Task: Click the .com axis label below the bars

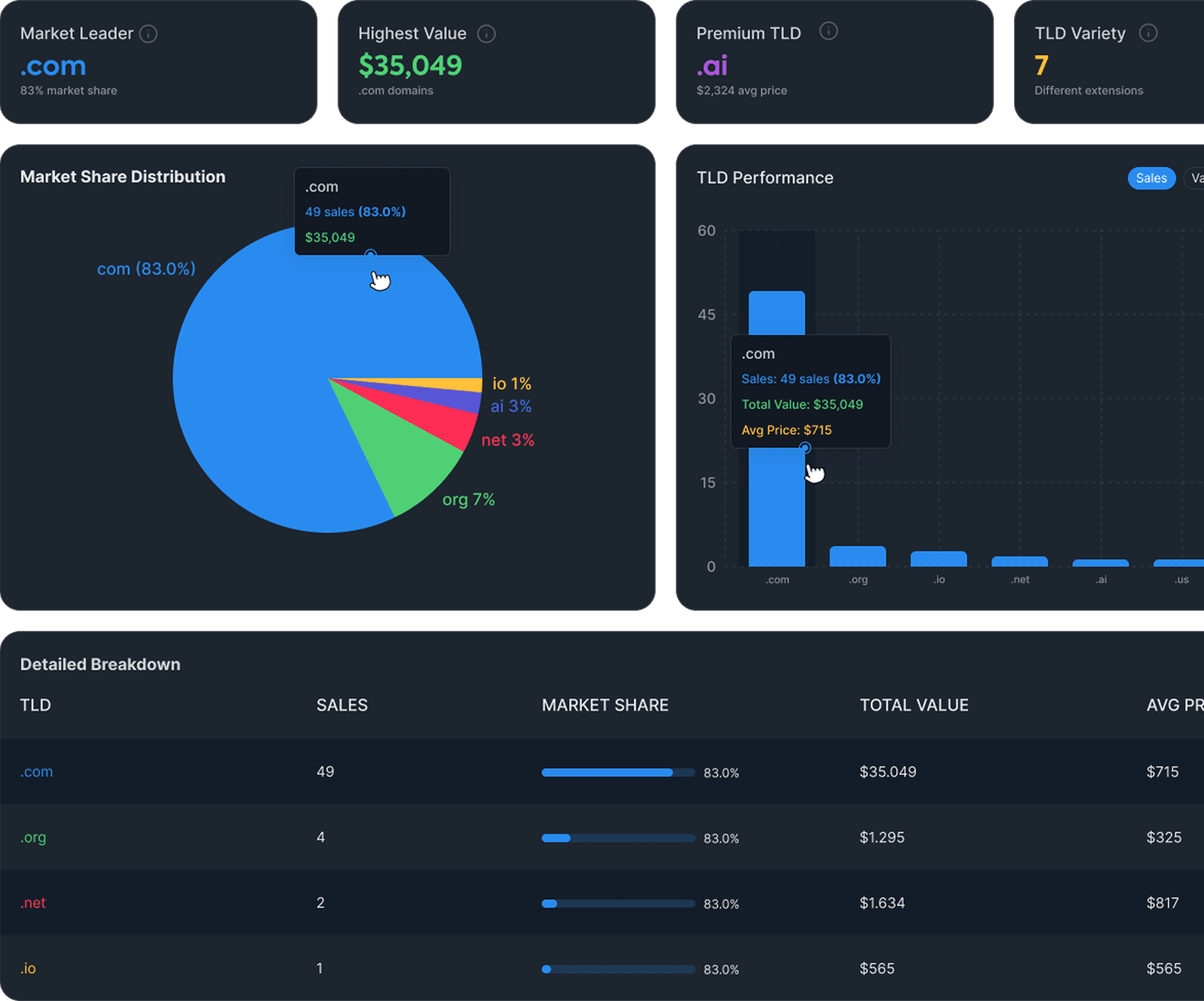Action: pos(777,580)
